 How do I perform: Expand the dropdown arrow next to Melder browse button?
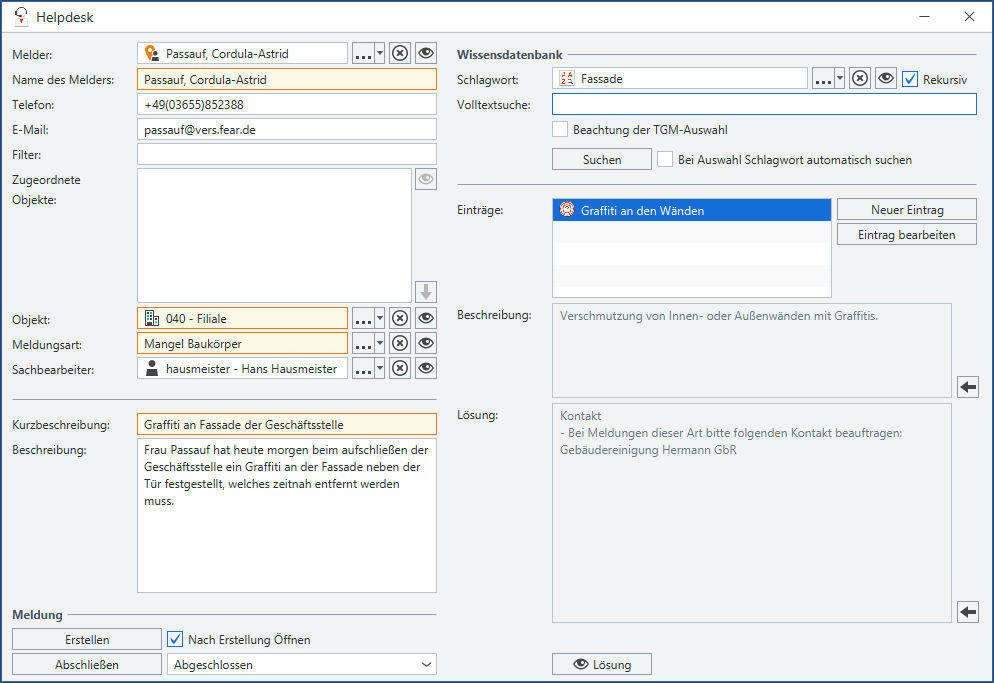pyautogui.click(x=378, y=52)
